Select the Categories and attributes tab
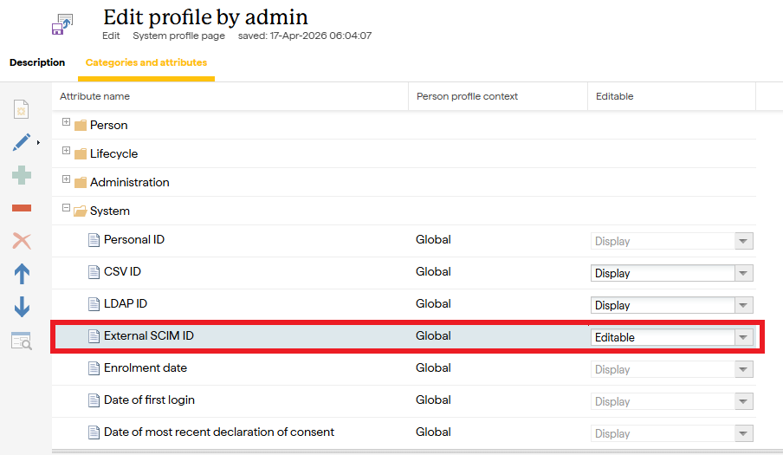 pyautogui.click(x=146, y=62)
